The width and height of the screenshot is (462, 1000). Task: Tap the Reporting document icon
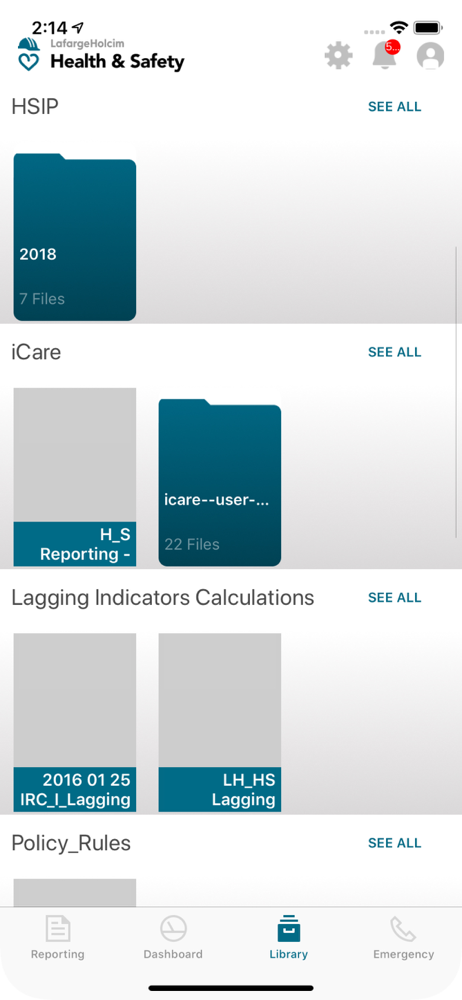[x=57, y=929]
